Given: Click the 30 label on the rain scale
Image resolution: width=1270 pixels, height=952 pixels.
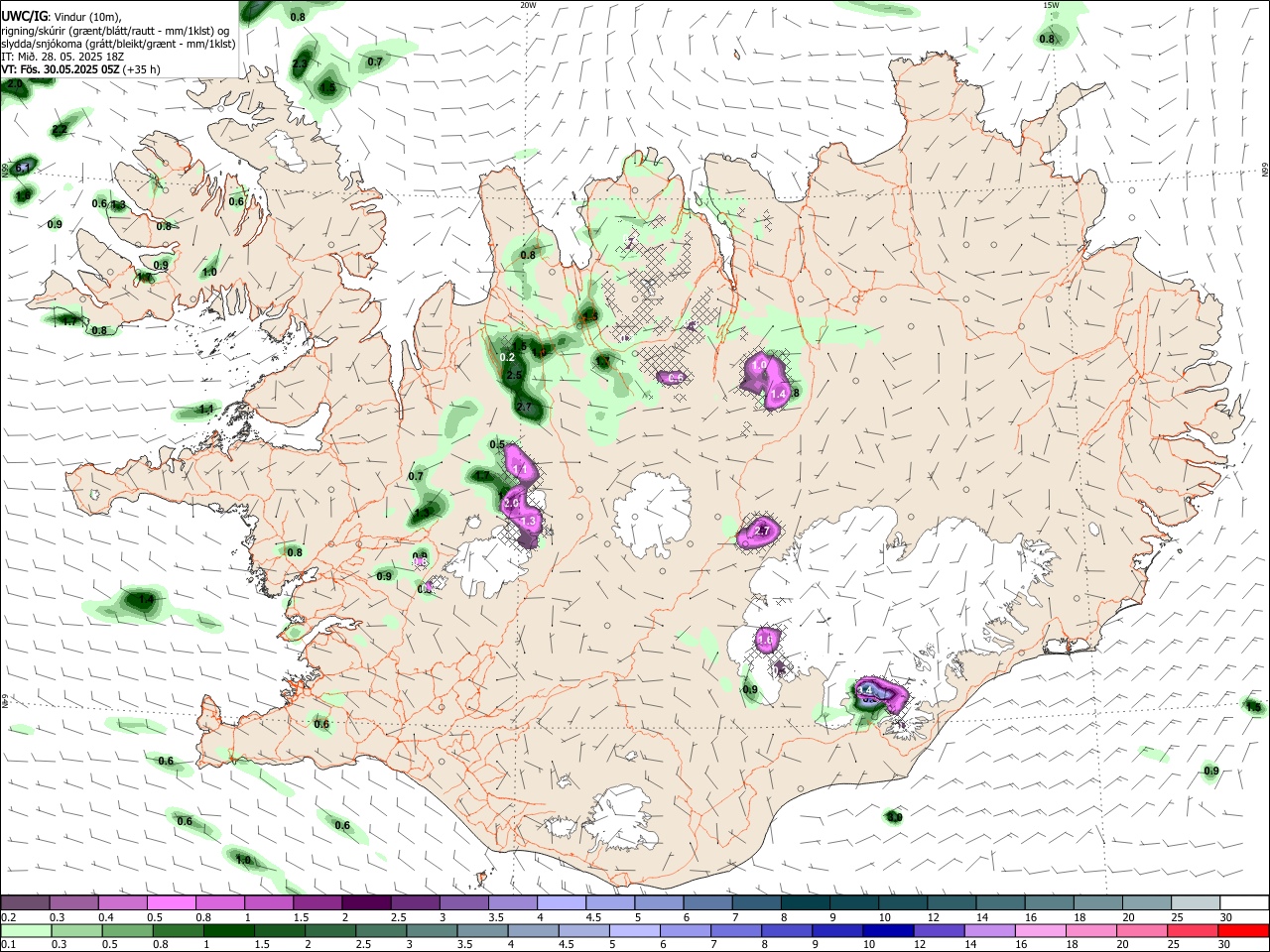Looking at the screenshot, I should point(1226,944).
